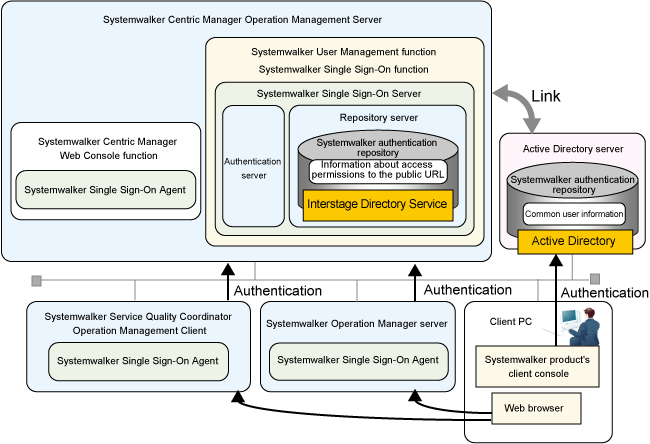Click Authentication label above Service Quality Coordinator
Image resolution: width=650 pixels, height=444 pixels.
(278, 291)
